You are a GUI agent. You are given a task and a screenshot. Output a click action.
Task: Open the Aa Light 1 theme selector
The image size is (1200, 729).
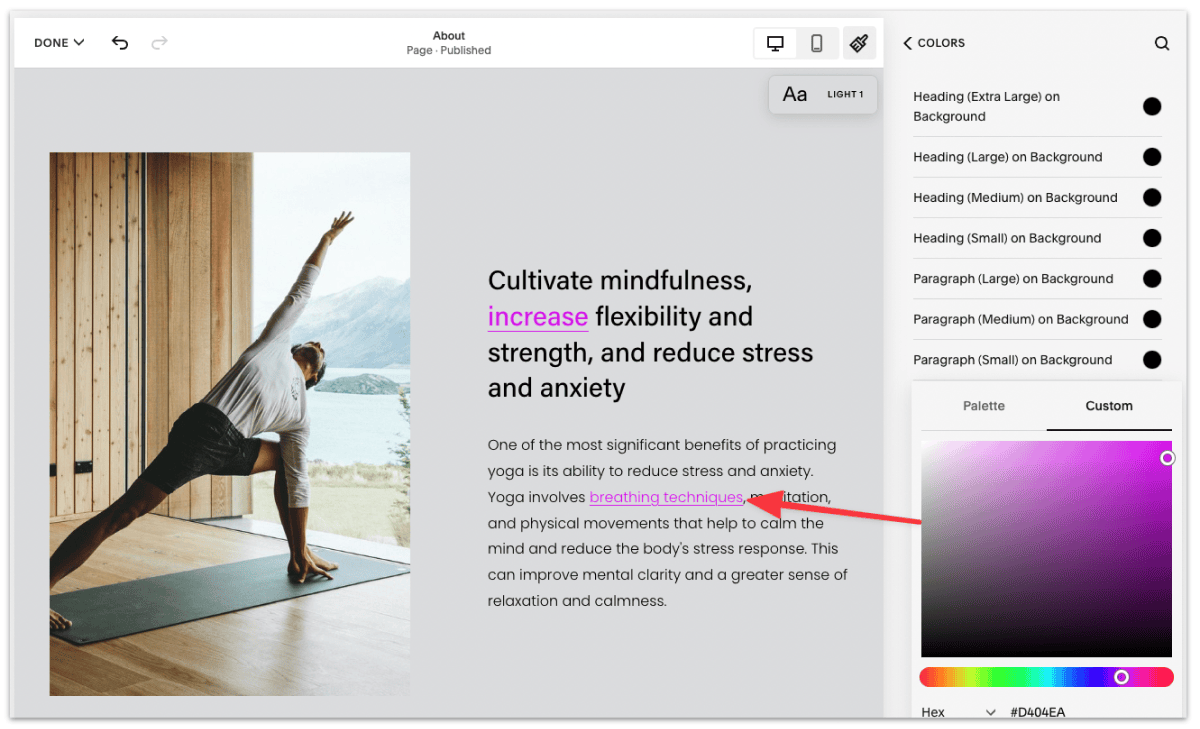822,95
